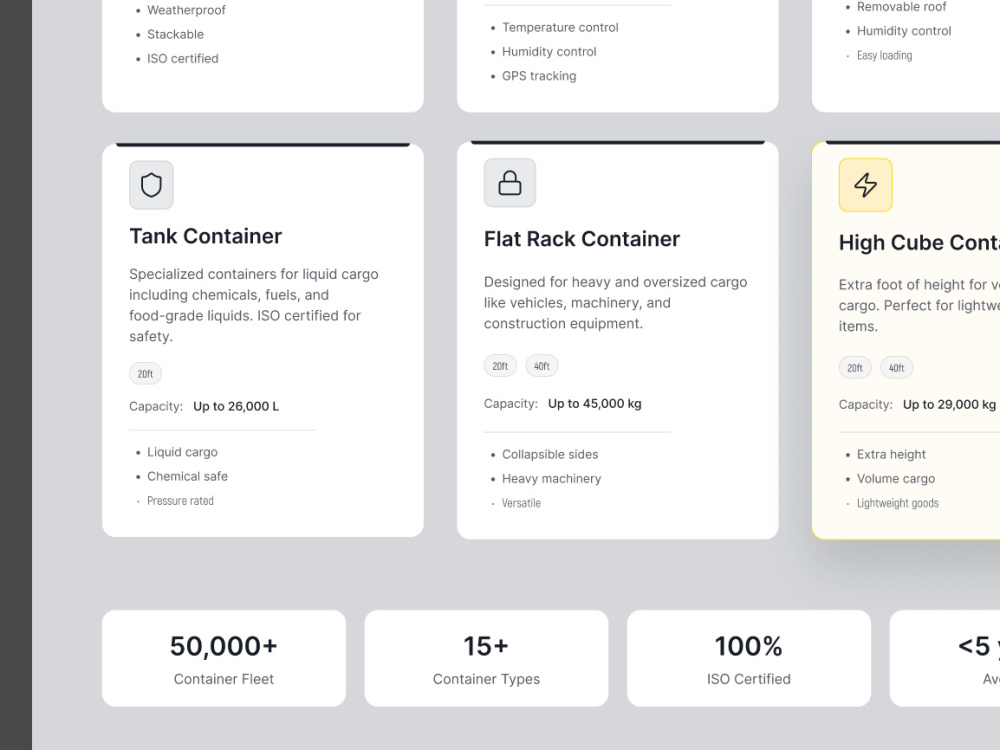This screenshot has height=750, width=1000.
Task: Click the 'Temperature control' feature item
Action: tap(560, 27)
